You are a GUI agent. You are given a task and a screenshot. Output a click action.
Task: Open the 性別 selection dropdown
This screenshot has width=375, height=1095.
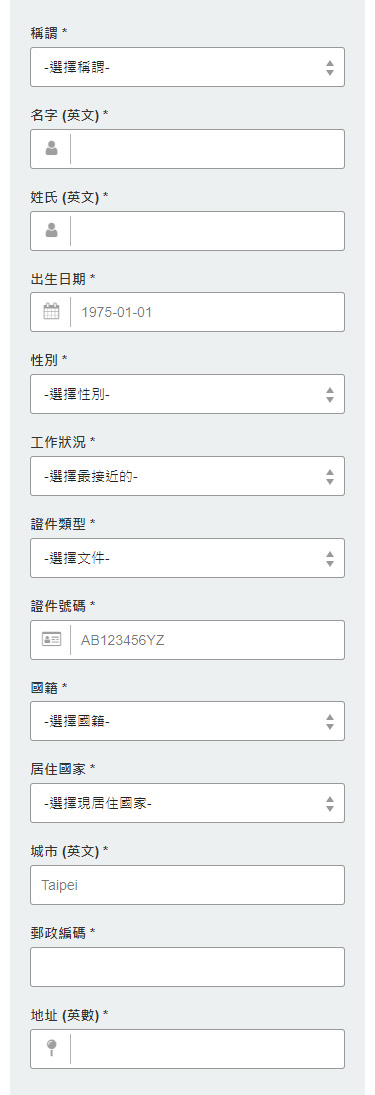187,394
